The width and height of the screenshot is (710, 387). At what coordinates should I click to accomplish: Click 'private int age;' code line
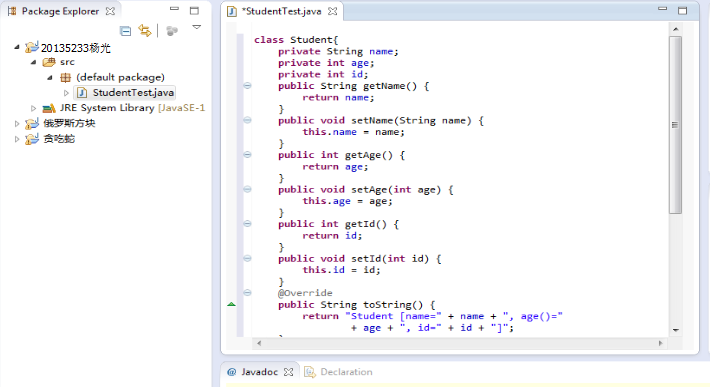tap(326, 63)
